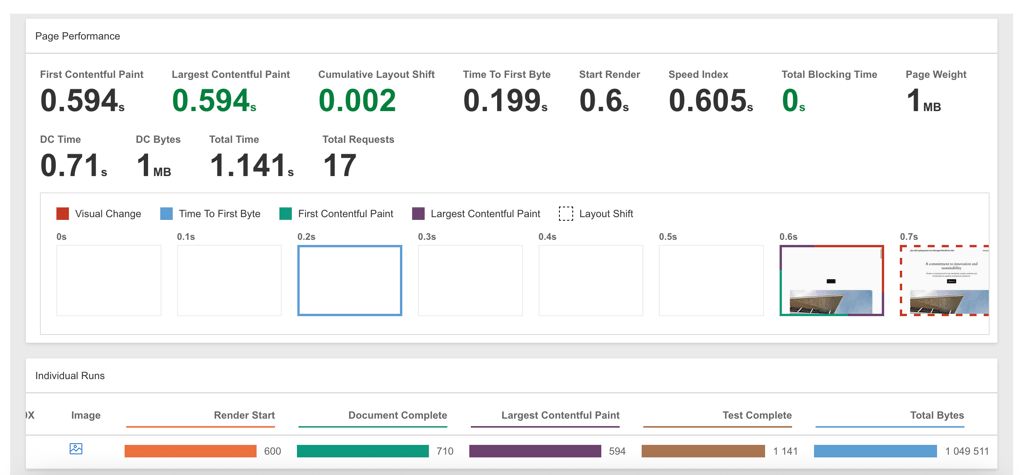
Task: Open the 0.2s blue-outlined filmstrip frame
Action: point(349,280)
